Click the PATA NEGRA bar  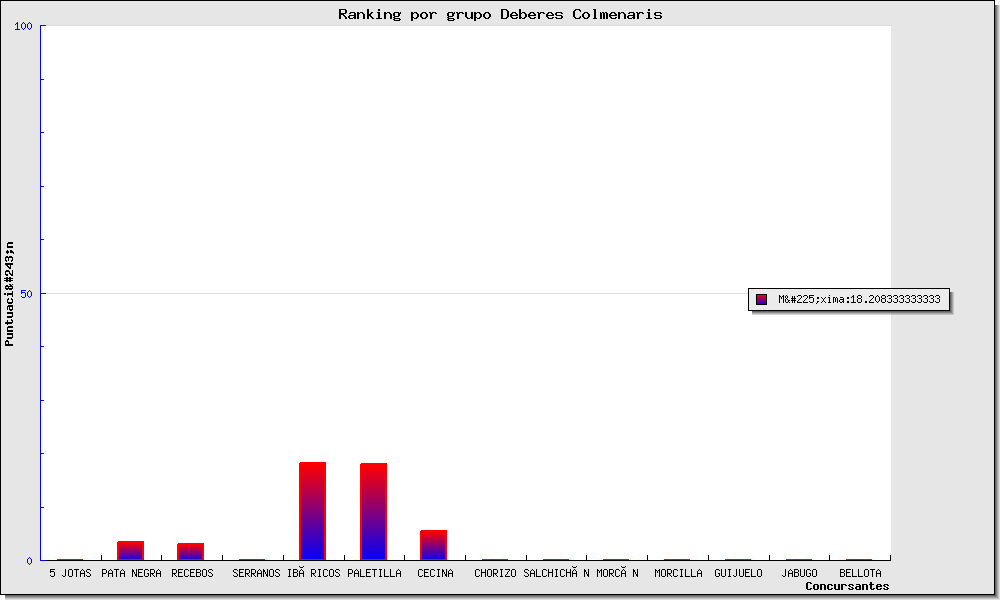pos(131,550)
